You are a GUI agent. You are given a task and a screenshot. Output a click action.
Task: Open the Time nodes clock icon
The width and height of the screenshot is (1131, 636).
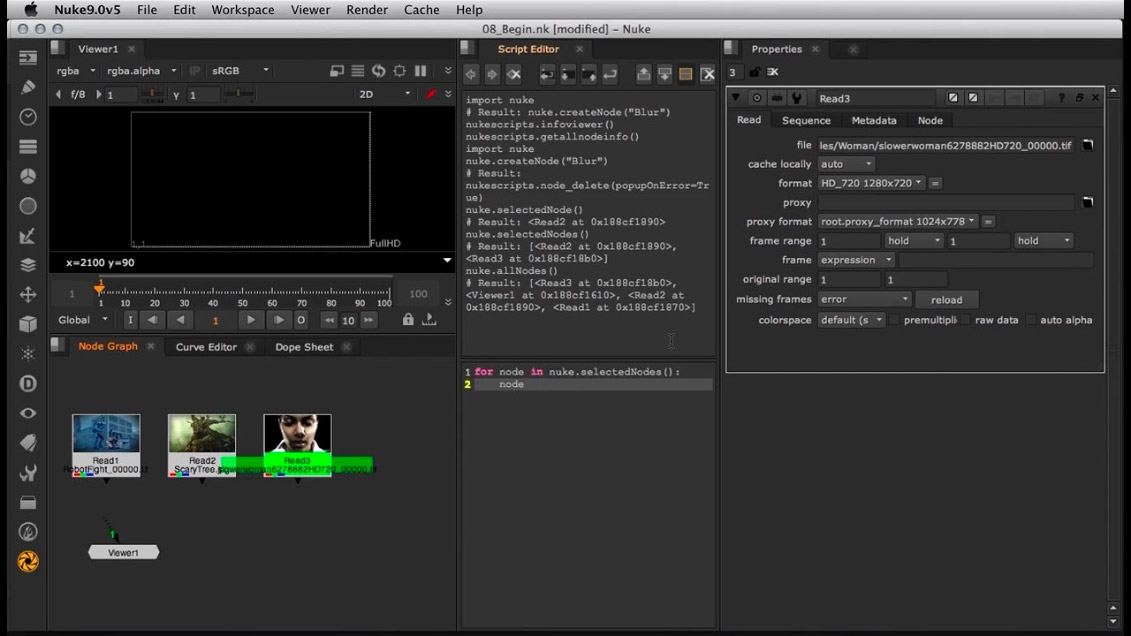[28, 117]
